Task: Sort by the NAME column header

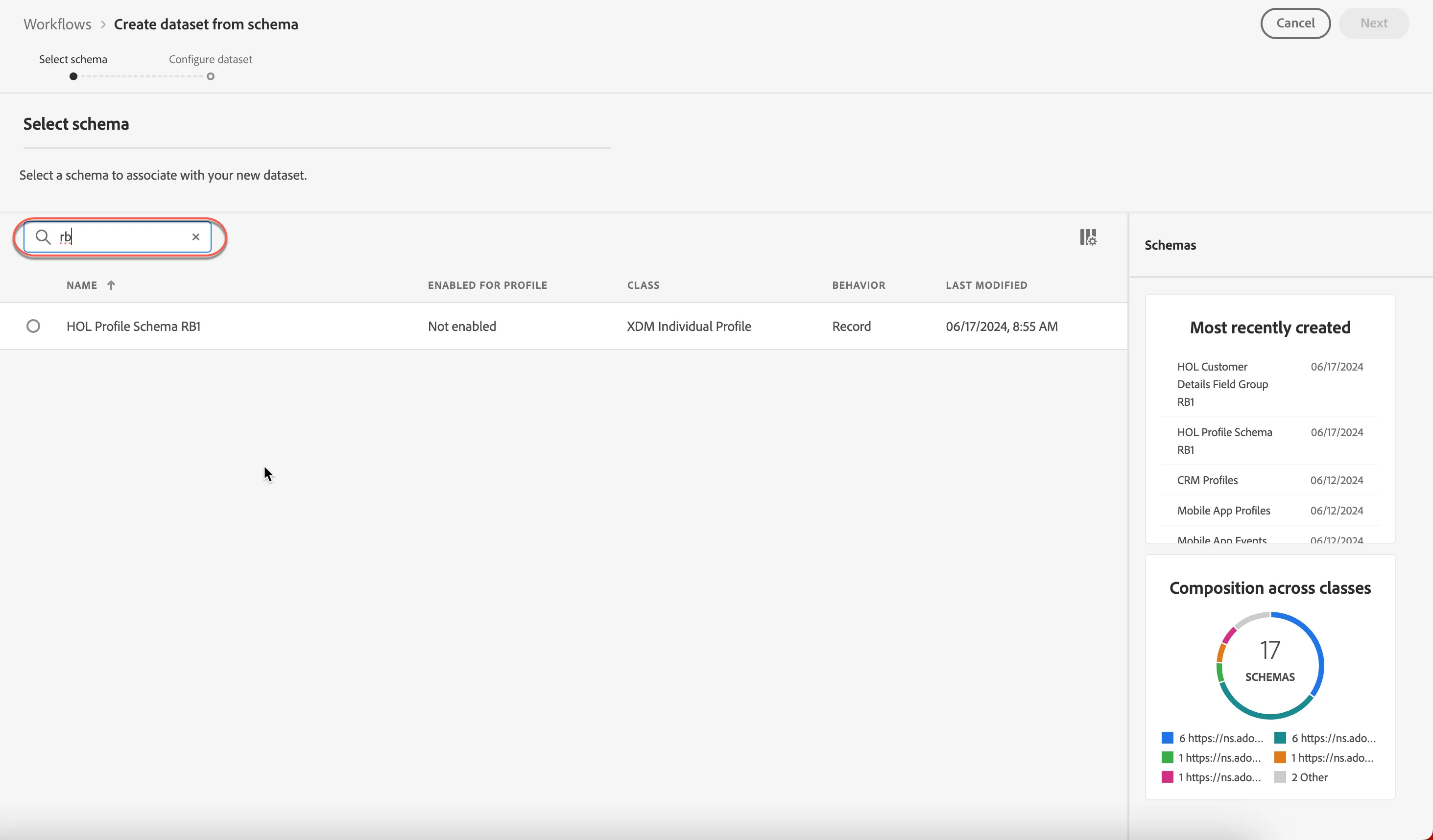Action: (82, 285)
